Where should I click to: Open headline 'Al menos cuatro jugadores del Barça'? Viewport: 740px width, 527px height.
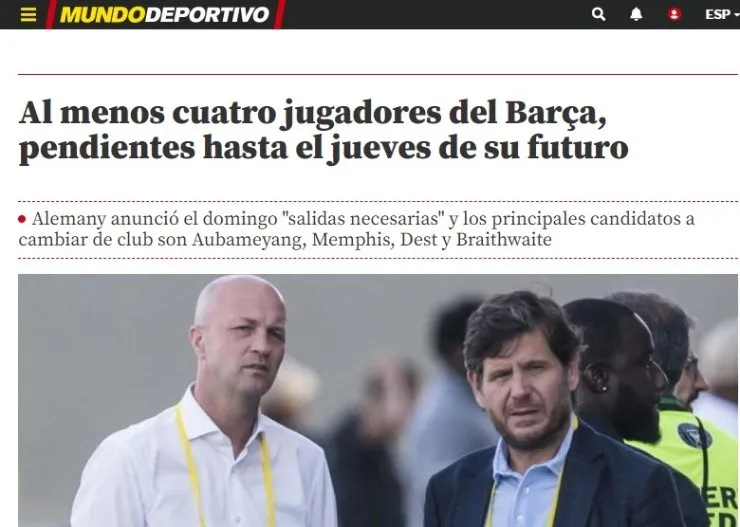tap(312, 113)
